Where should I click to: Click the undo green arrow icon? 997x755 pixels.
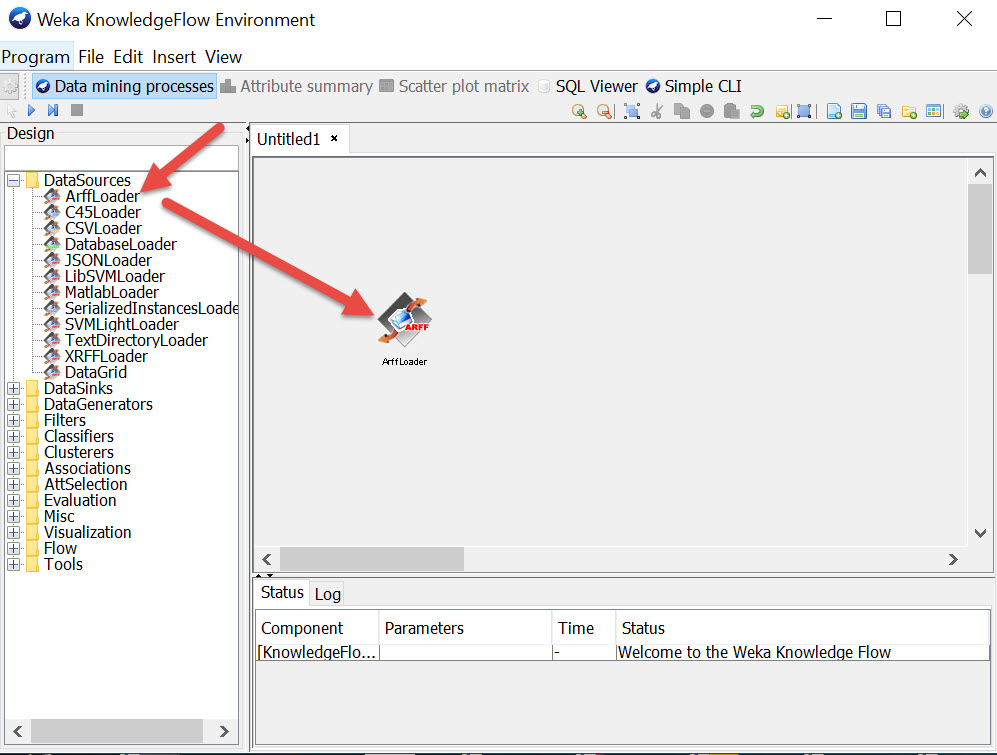coord(757,111)
